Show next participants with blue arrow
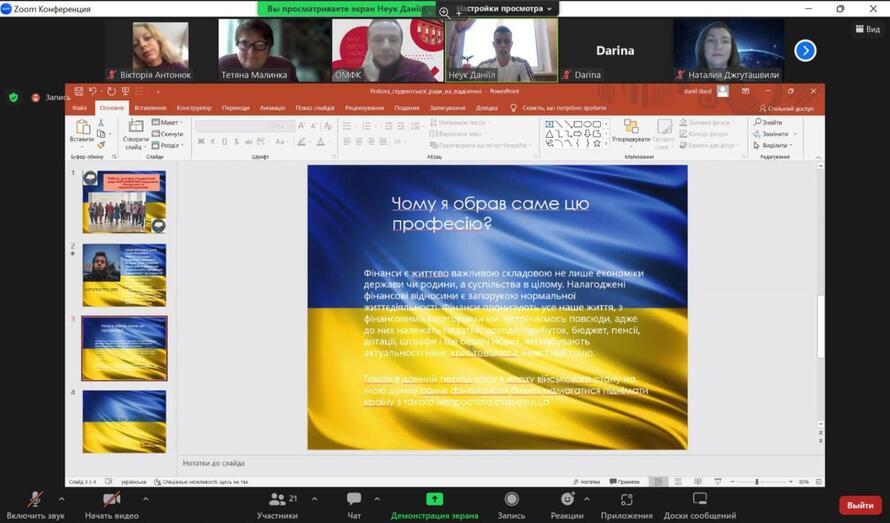This screenshot has width=890, height=523. pyautogui.click(x=805, y=50)
